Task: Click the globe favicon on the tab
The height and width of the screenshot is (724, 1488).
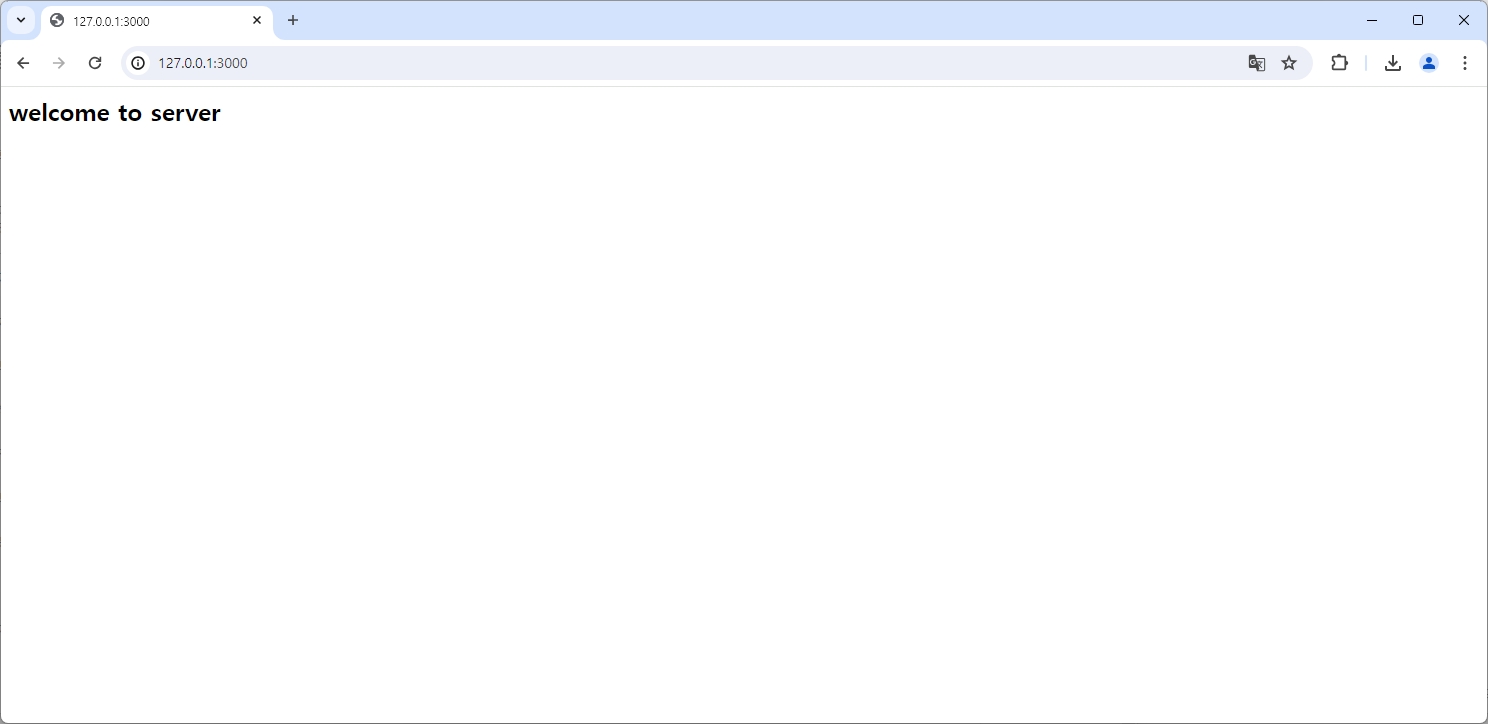Action: coord(57,20)
